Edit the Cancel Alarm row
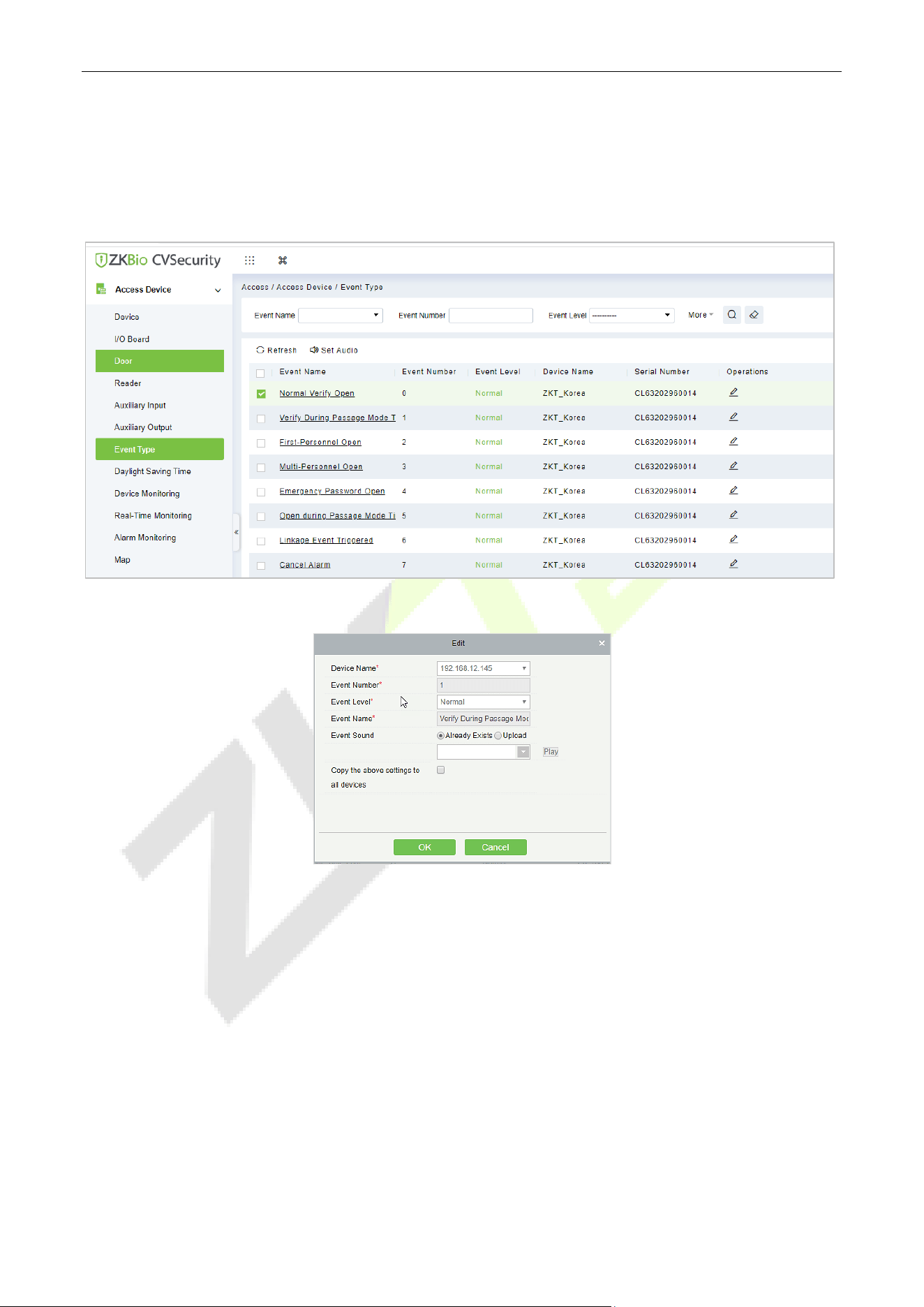This screenshot has height=1307, width=924. (733, 563)
